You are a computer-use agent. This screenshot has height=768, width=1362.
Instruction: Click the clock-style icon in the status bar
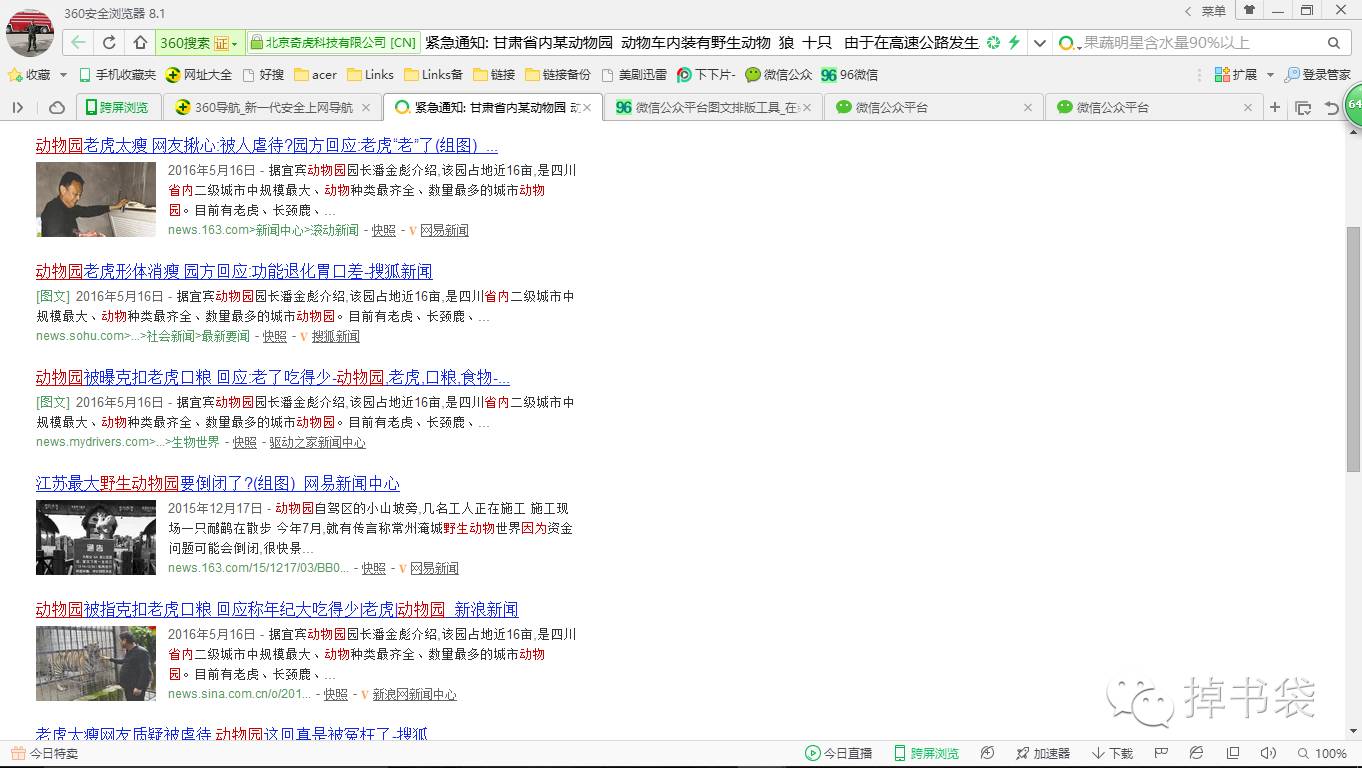coord(988,753)
